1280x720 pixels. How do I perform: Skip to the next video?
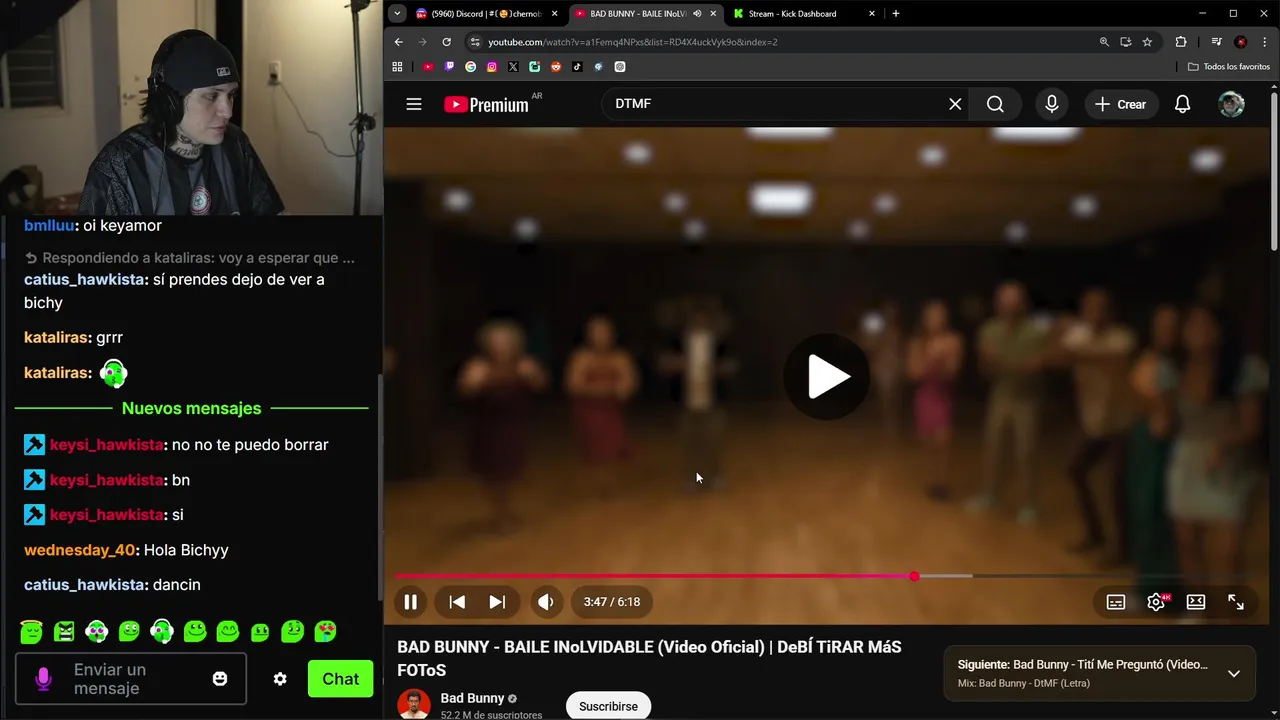[497, 601]
